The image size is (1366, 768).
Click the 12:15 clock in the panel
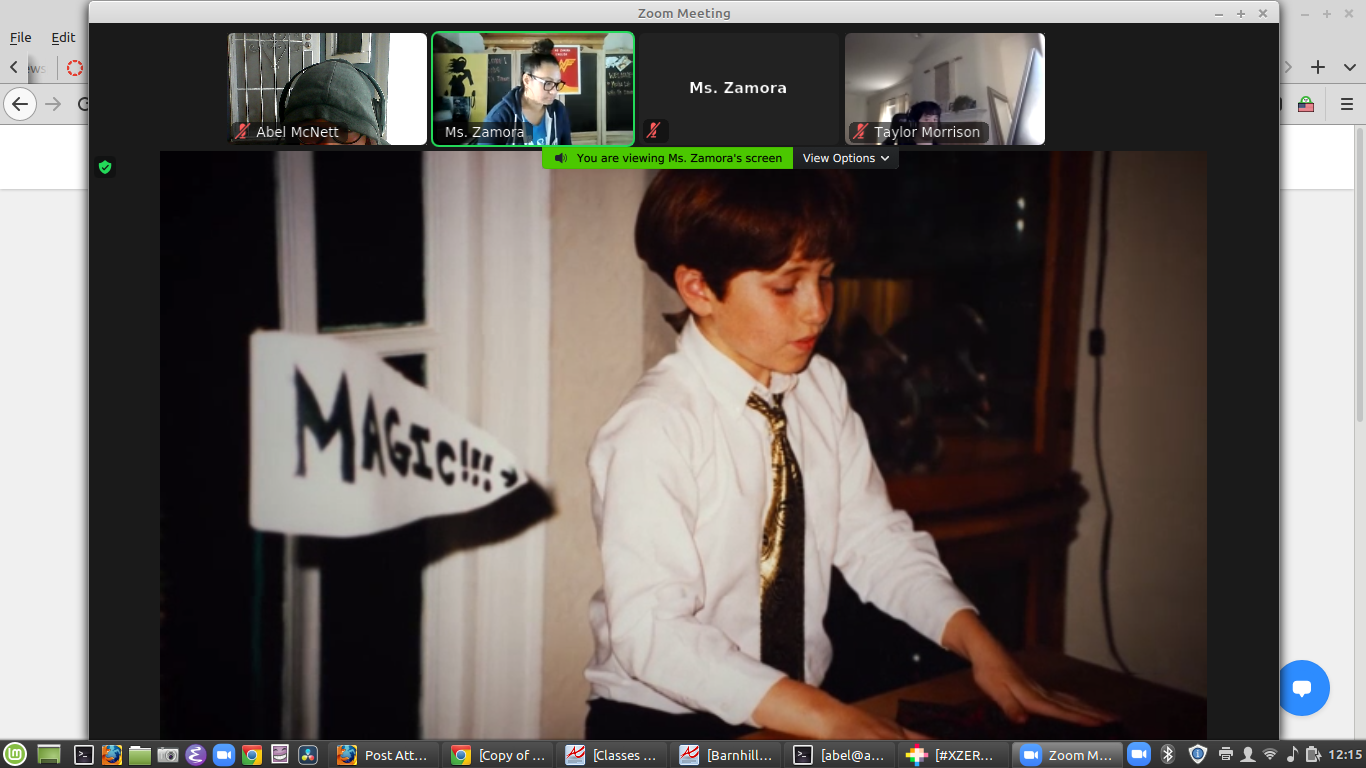[x=1346, y=755]
